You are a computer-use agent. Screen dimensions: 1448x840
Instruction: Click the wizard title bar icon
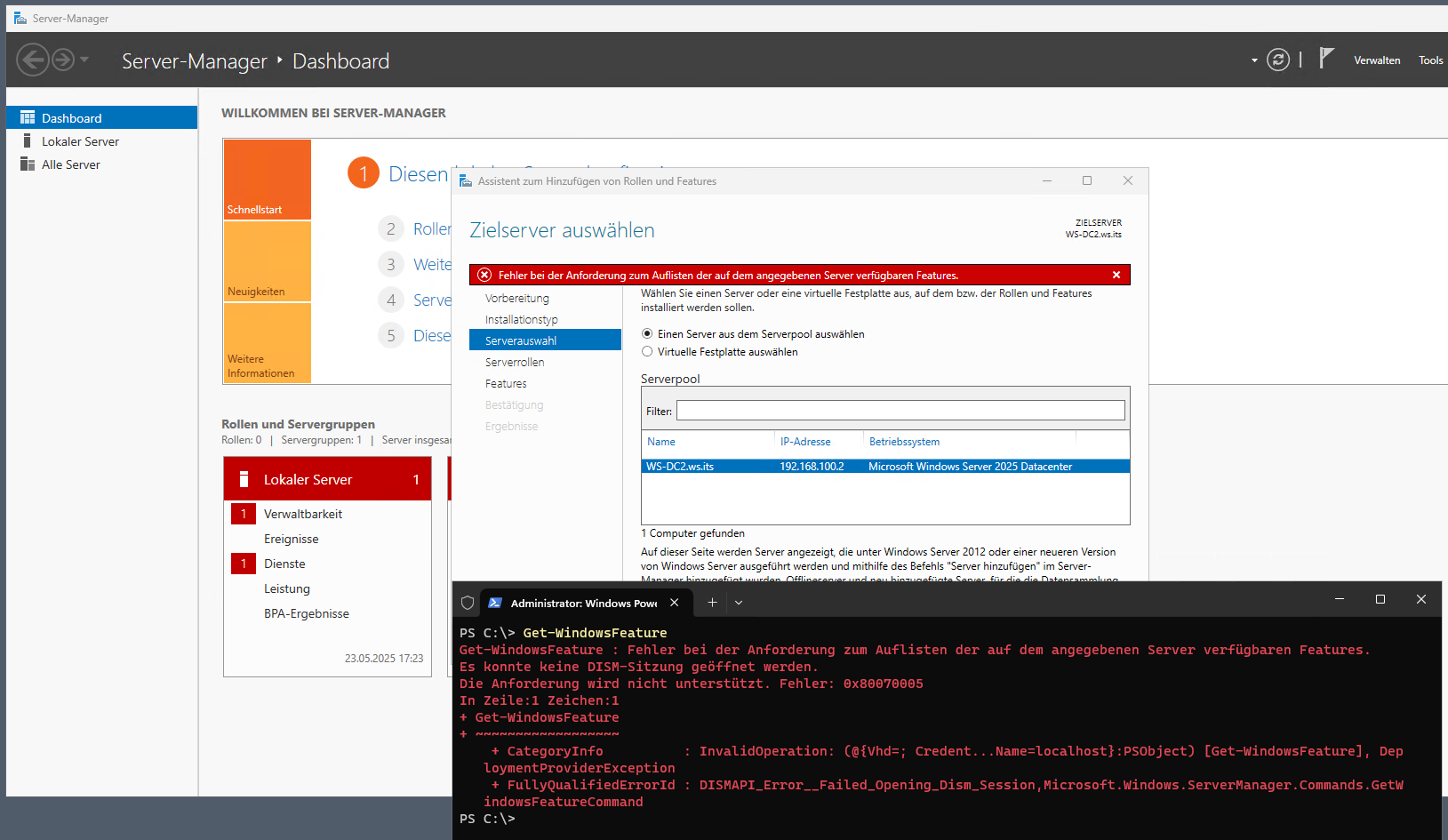(465, 180)
